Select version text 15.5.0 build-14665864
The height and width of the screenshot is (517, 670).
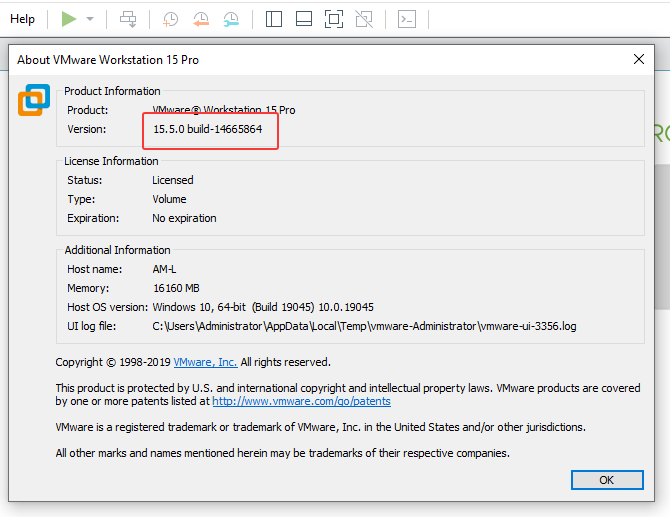point(208,129)
